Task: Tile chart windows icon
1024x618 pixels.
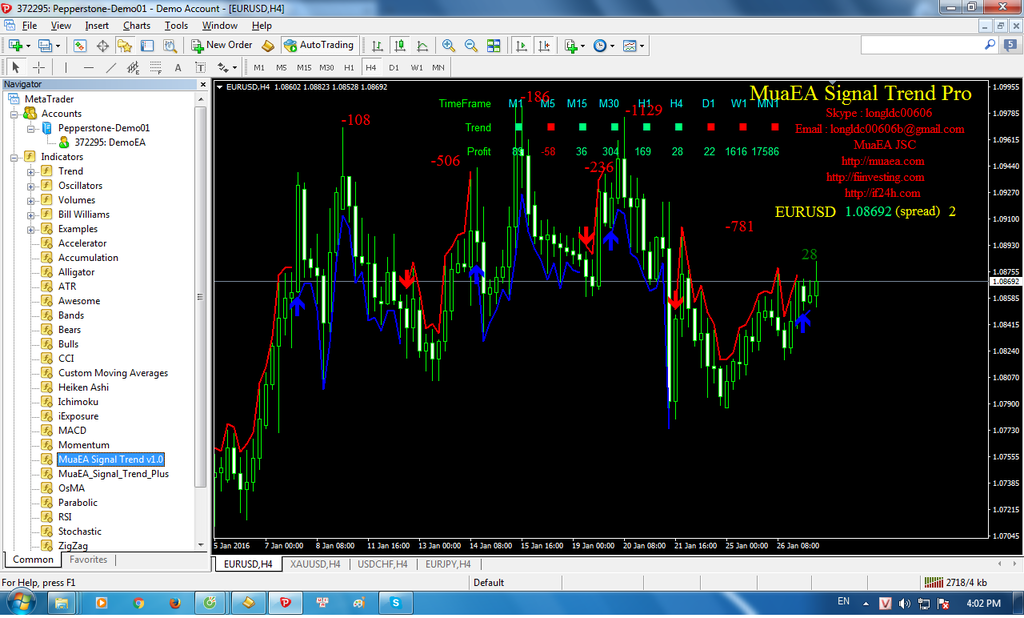Action: pos(494,45)
